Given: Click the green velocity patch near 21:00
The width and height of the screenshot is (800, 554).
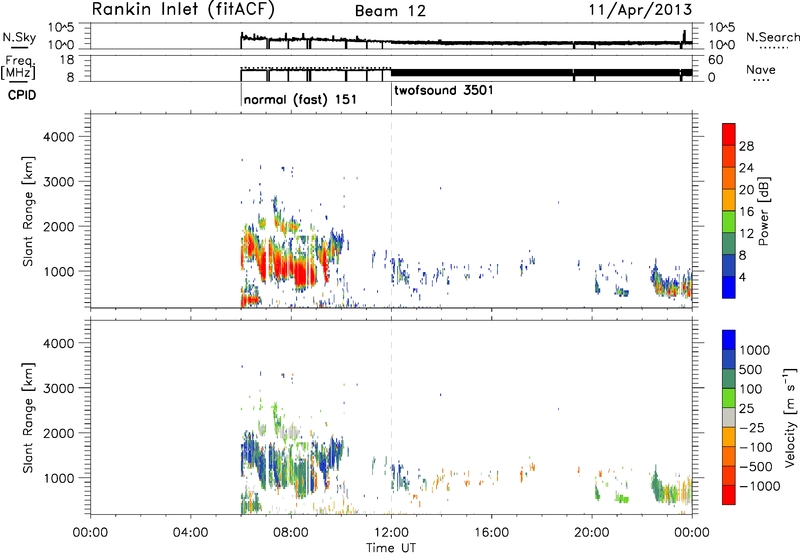Looking at the screenshot, I should pos(622,498).
